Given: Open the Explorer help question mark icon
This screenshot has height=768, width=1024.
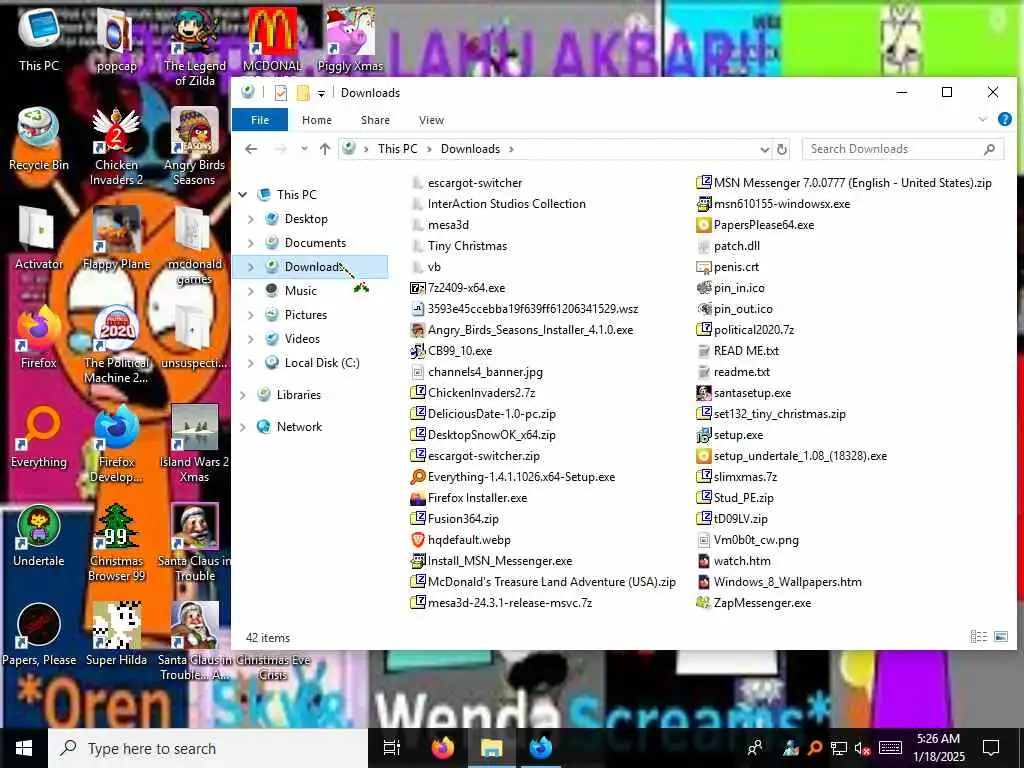Looking at the screenshot, I should tap(1004, 119).
